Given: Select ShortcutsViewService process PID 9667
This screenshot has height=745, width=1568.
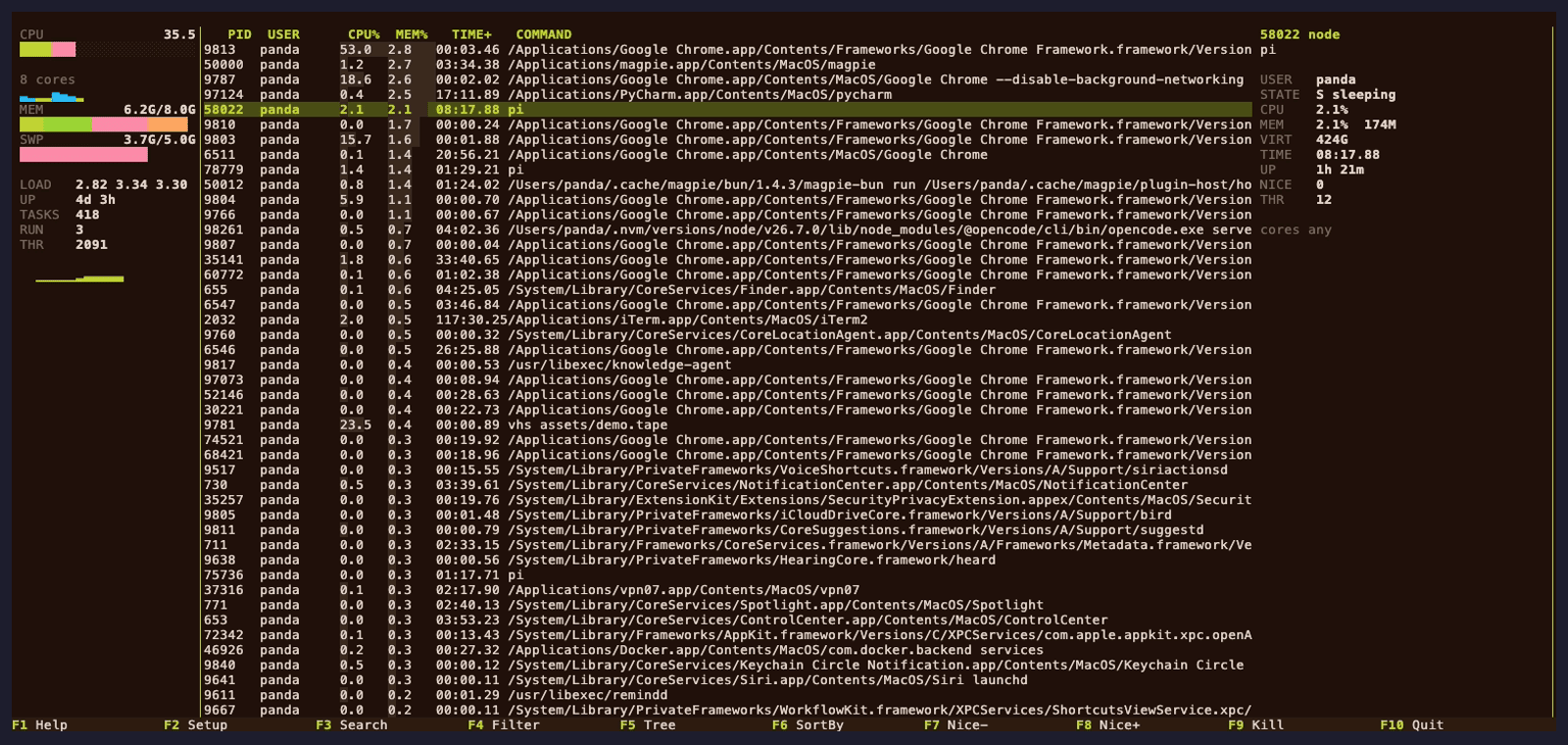Looking at the screenshot, I should point(727,710).
